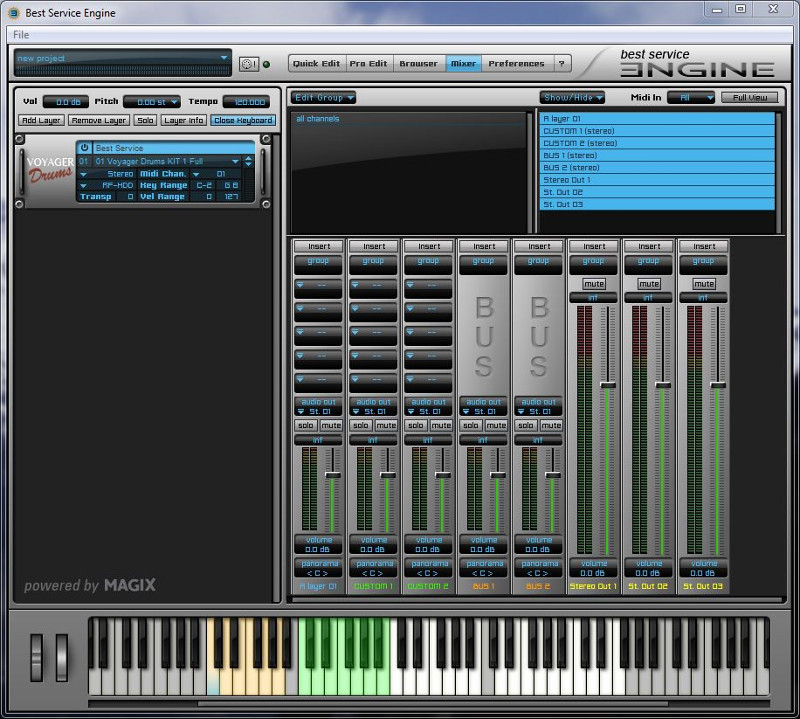Solo the BUS 1 channel
Image resolution: width=800 pixels, height=719 pixels.
coord(471,425)
